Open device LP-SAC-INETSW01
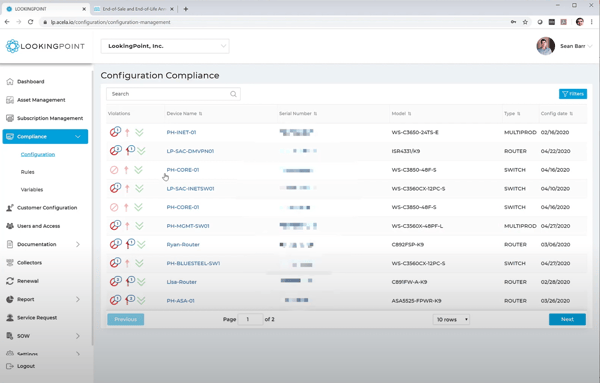Viewport: 600px width, 383px height. point(190,189)
